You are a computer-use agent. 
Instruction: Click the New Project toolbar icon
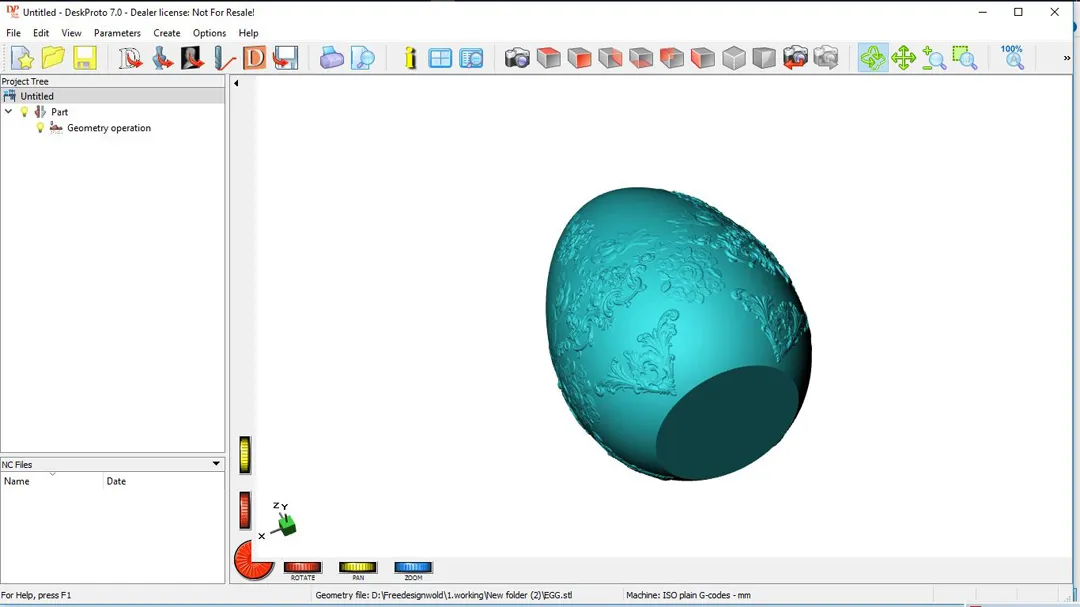click(x=22, y=58)
